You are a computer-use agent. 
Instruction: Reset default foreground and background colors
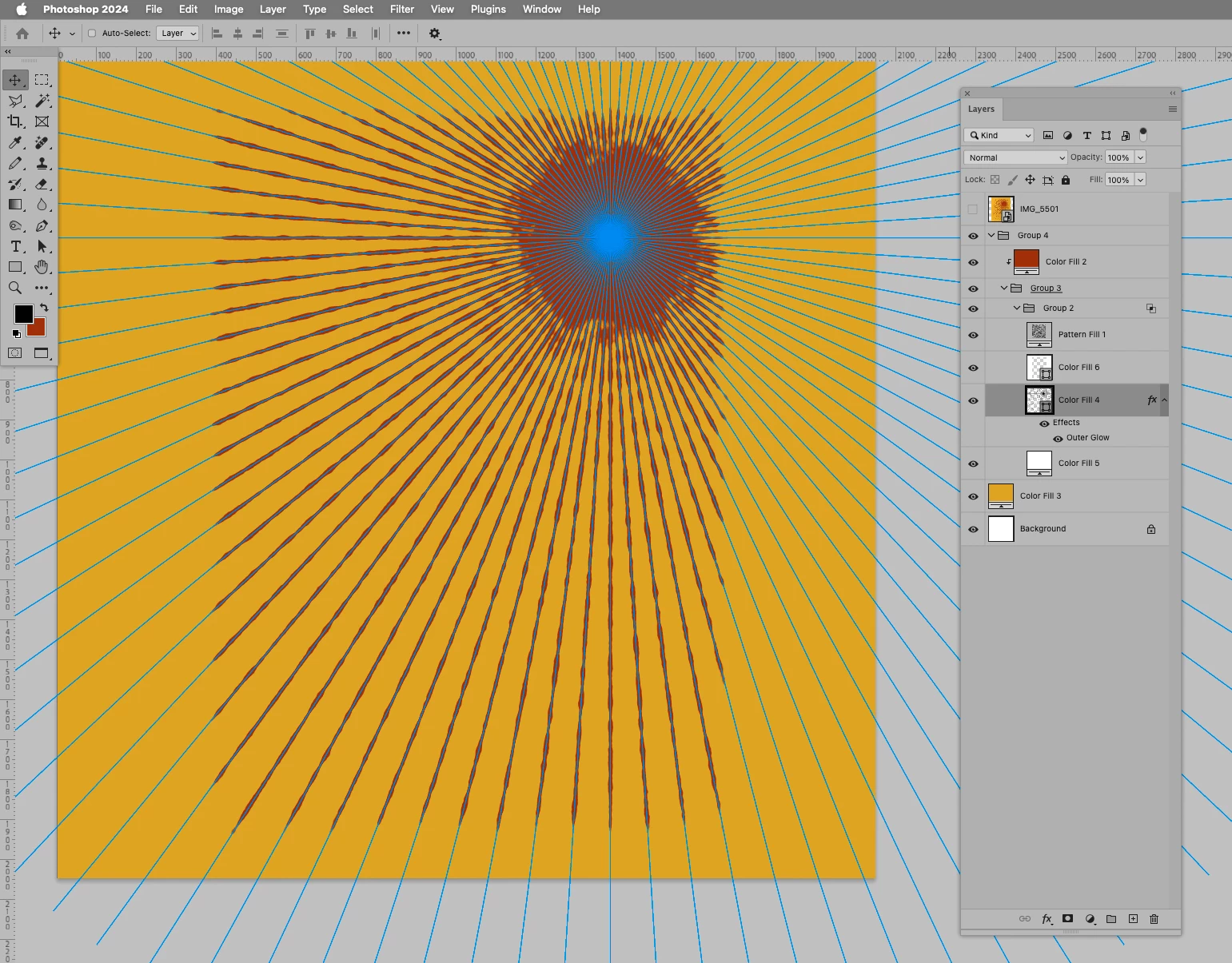(x=16, y=334)
